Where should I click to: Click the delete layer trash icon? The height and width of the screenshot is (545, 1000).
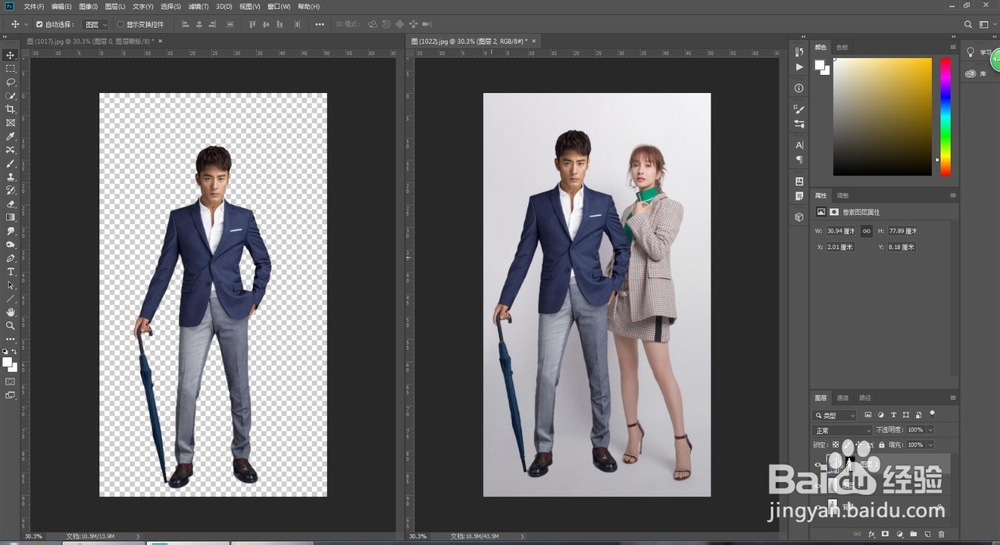[940, 534]
